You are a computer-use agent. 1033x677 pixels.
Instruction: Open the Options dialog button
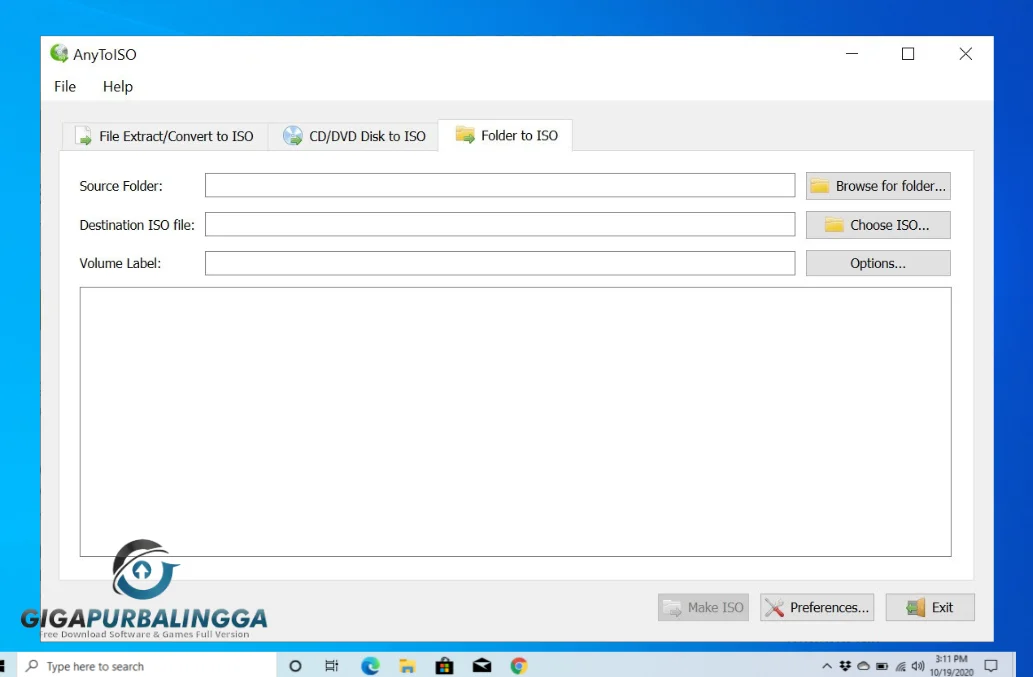(878, 263)
